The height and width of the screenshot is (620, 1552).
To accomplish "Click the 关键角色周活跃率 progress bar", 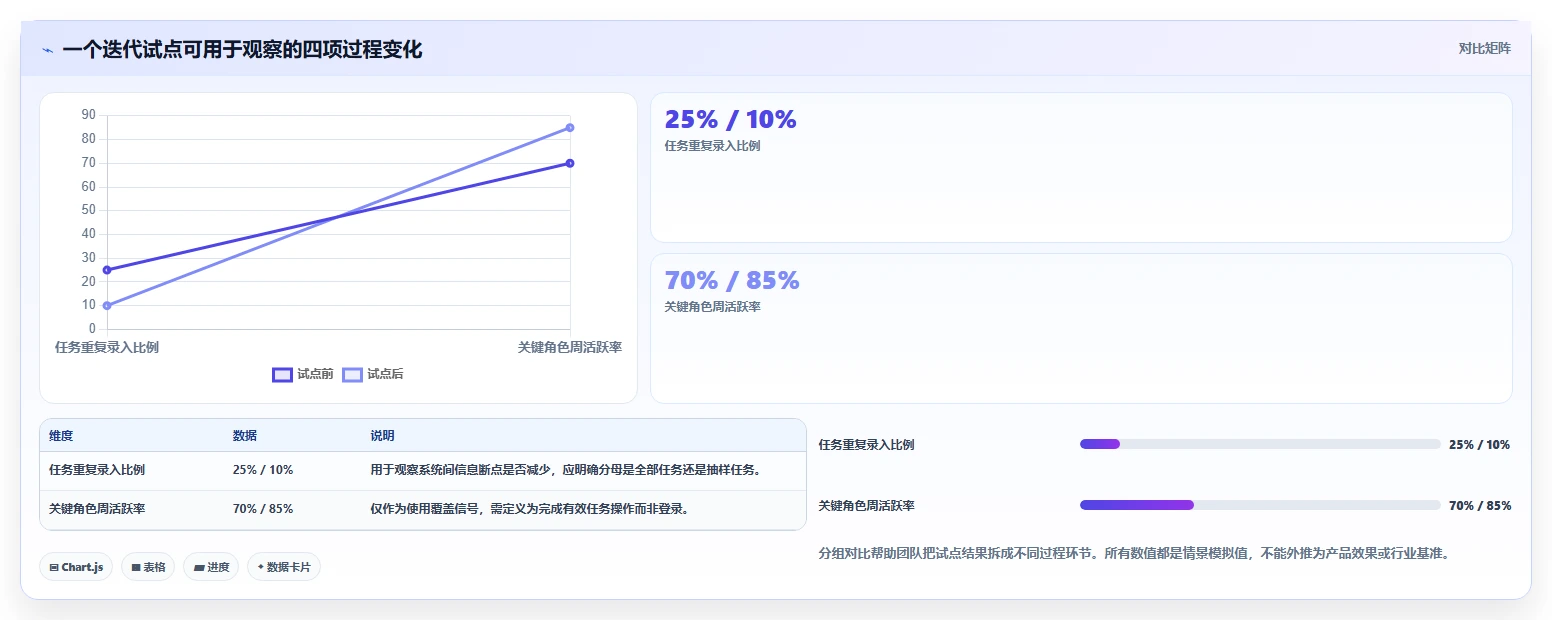I will [1260, 505].
